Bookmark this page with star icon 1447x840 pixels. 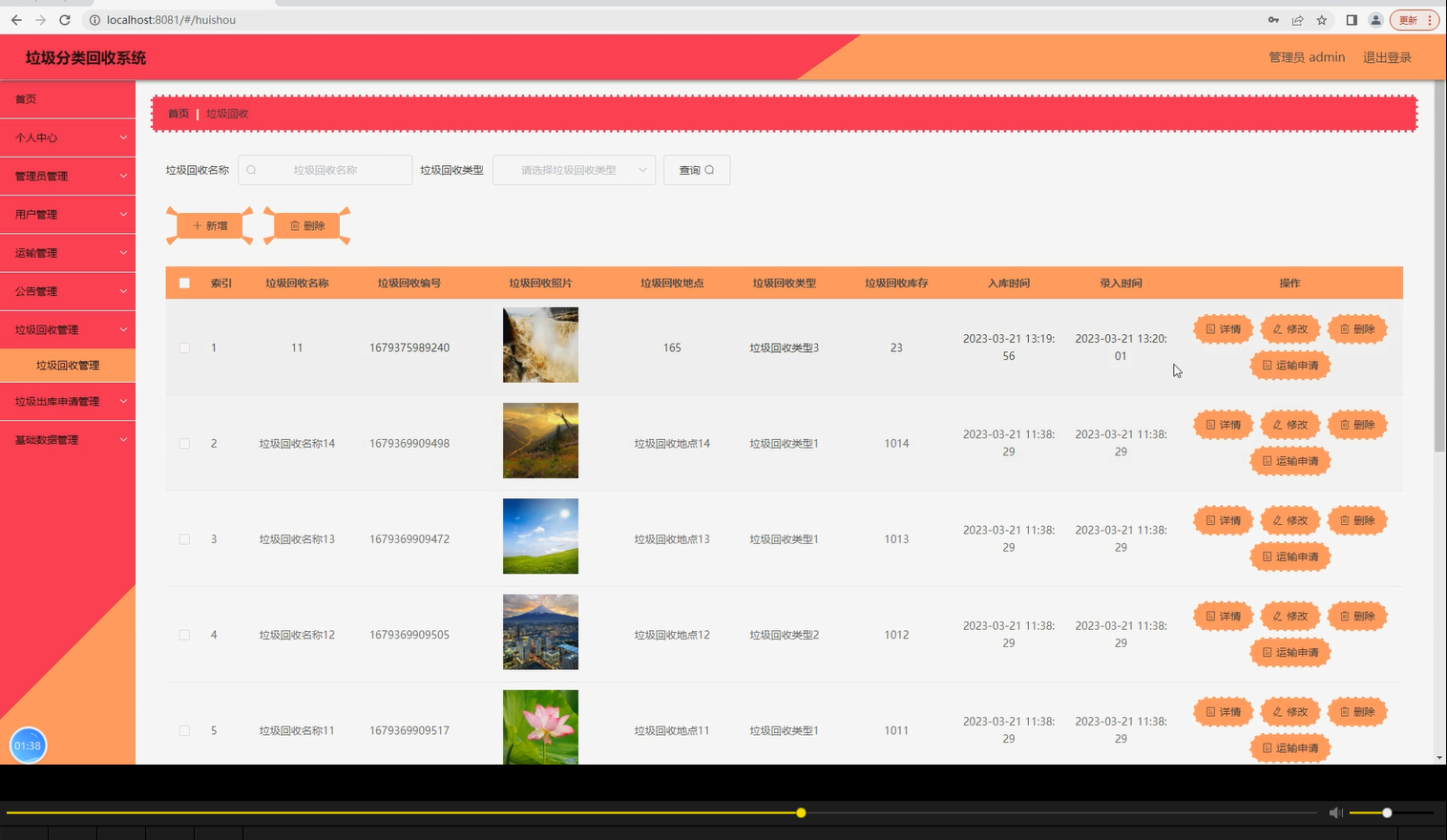(1322, 20)
